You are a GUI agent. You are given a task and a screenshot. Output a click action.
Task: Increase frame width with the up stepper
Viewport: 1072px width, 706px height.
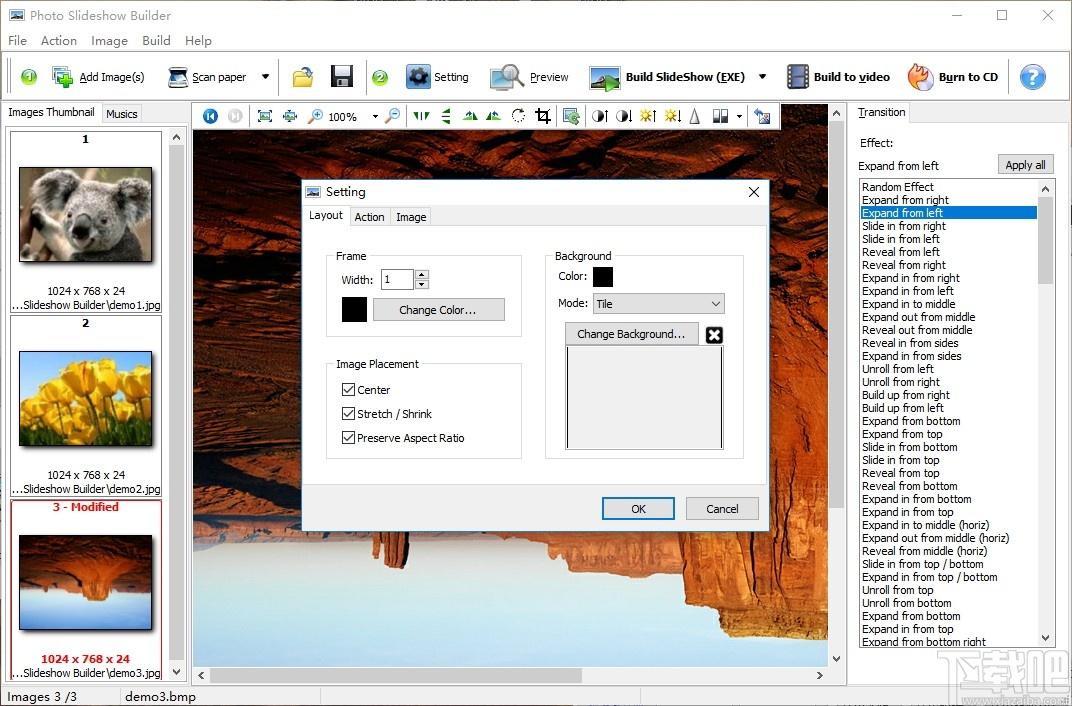click(x=422, y=275)
